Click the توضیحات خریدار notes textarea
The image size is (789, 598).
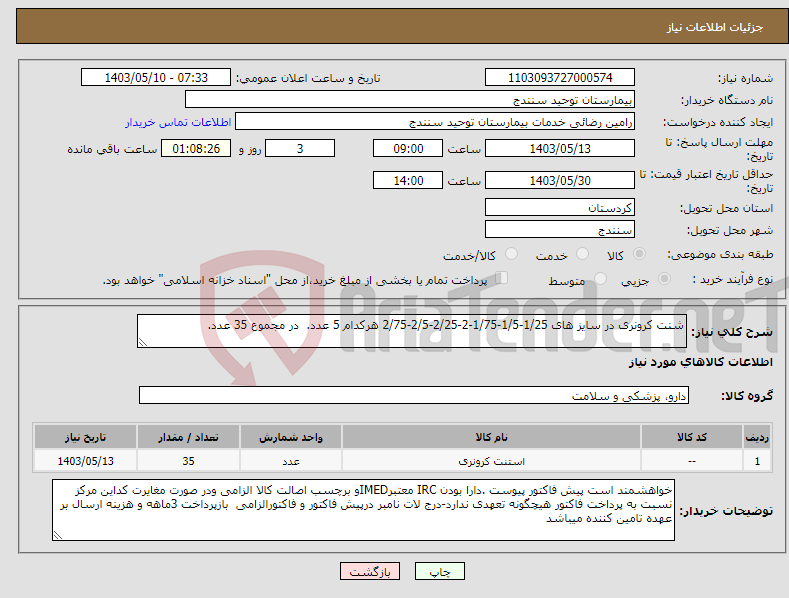click(363, 510)
